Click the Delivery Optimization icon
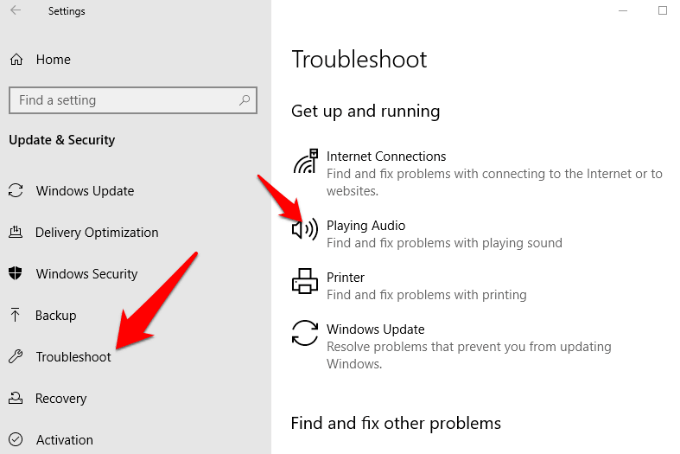The image size is (680, 454). 16,233
